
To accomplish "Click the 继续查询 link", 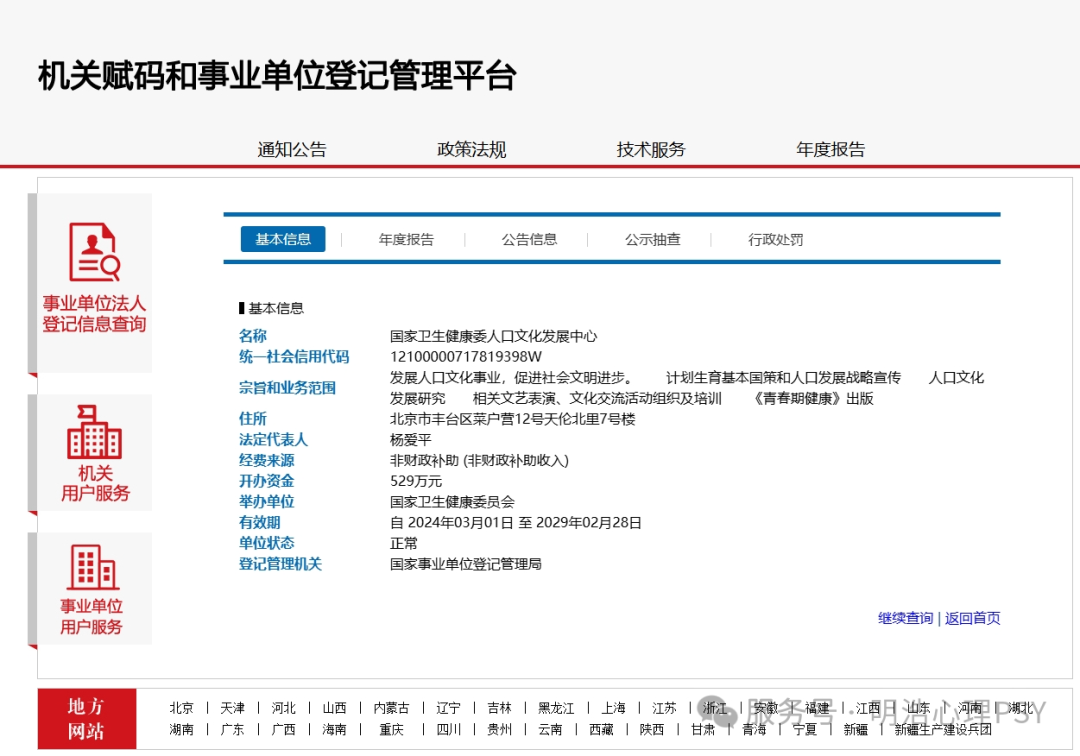I will [905, 619].
